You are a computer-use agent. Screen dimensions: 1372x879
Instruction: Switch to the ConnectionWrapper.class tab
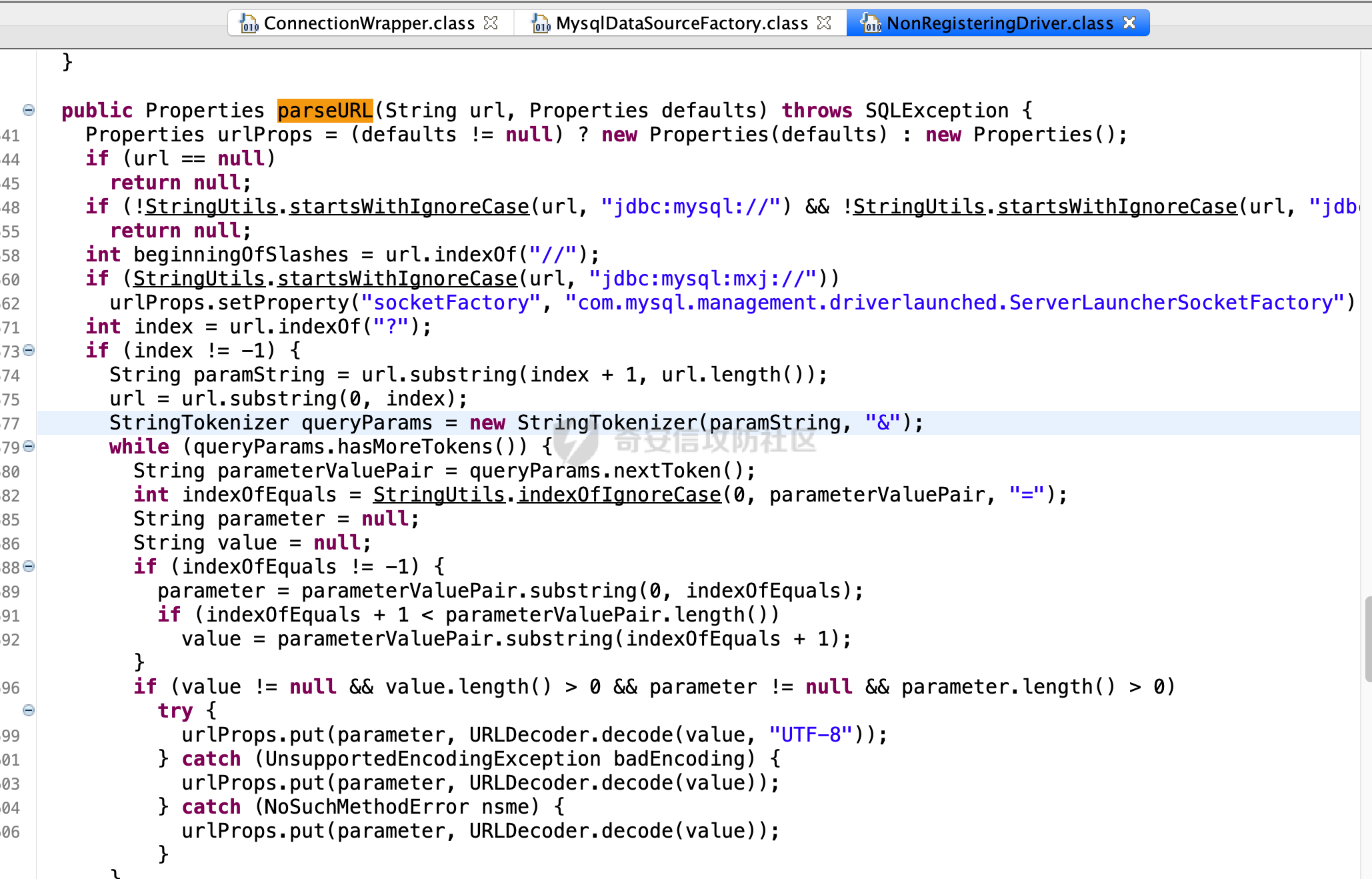click(369, 23)
